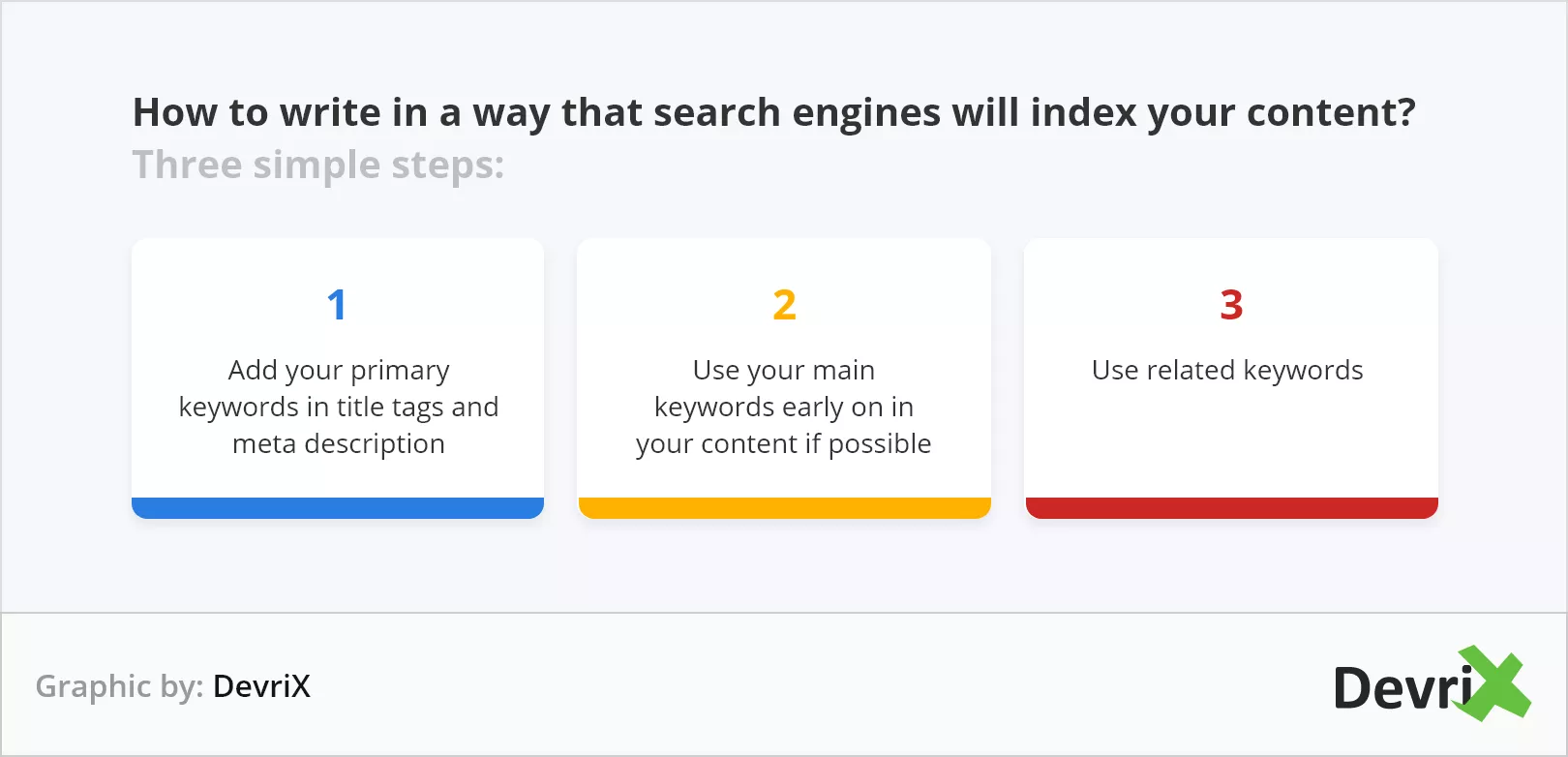The image size is (1568, 757).
Task: Click 'Use related keywords' text
Action: pyautogui.click(x=1227, y=371)
